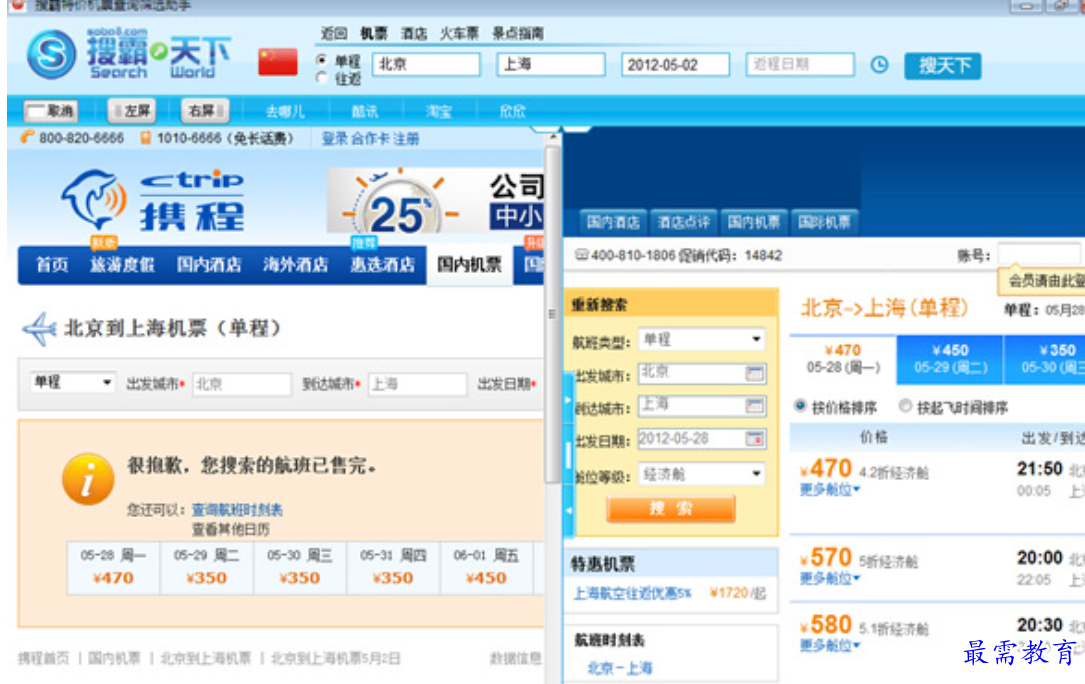Click the 取消 button

(x=51, y=111)
